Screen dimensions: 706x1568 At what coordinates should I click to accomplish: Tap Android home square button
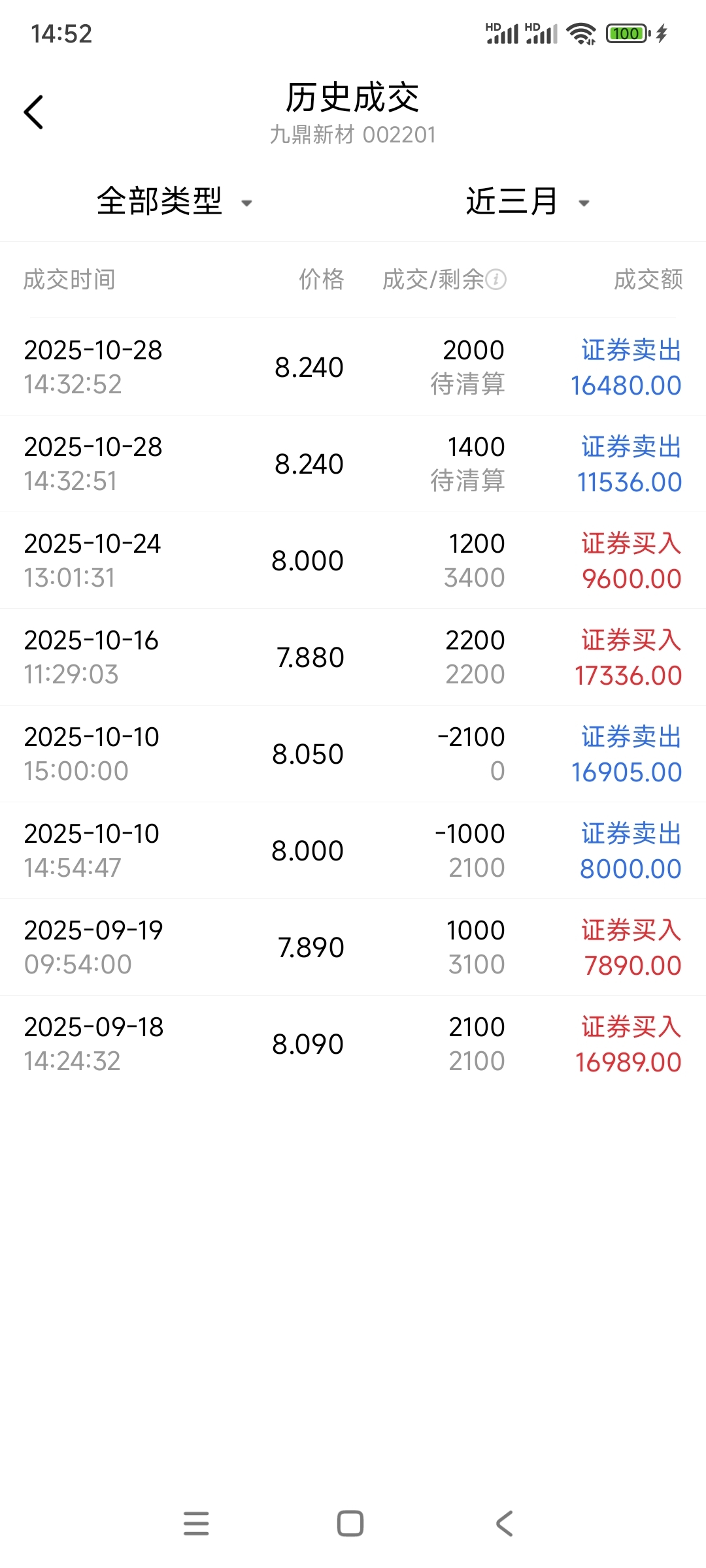click(x=350, y=1524)
